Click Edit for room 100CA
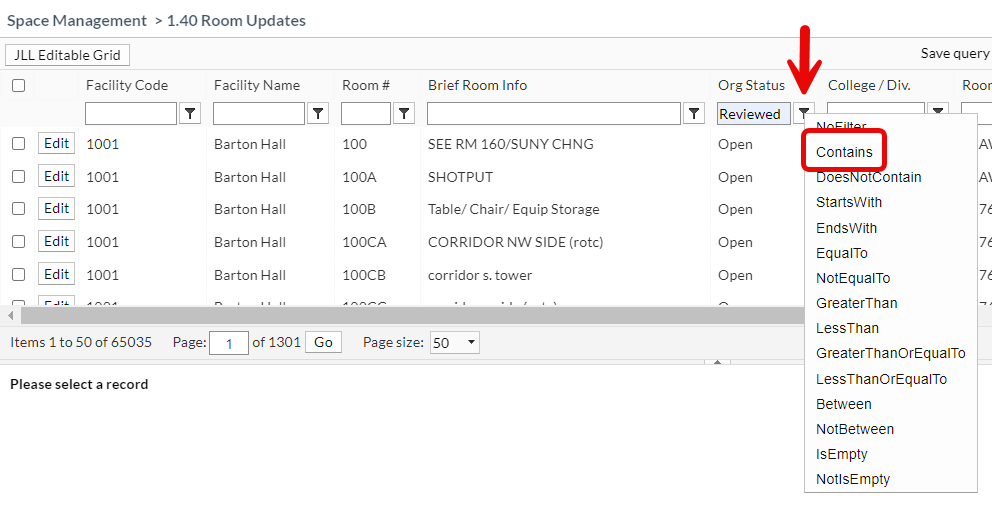Image resolution: width=992 pixels, height=510 pixels. click(56, 241)
